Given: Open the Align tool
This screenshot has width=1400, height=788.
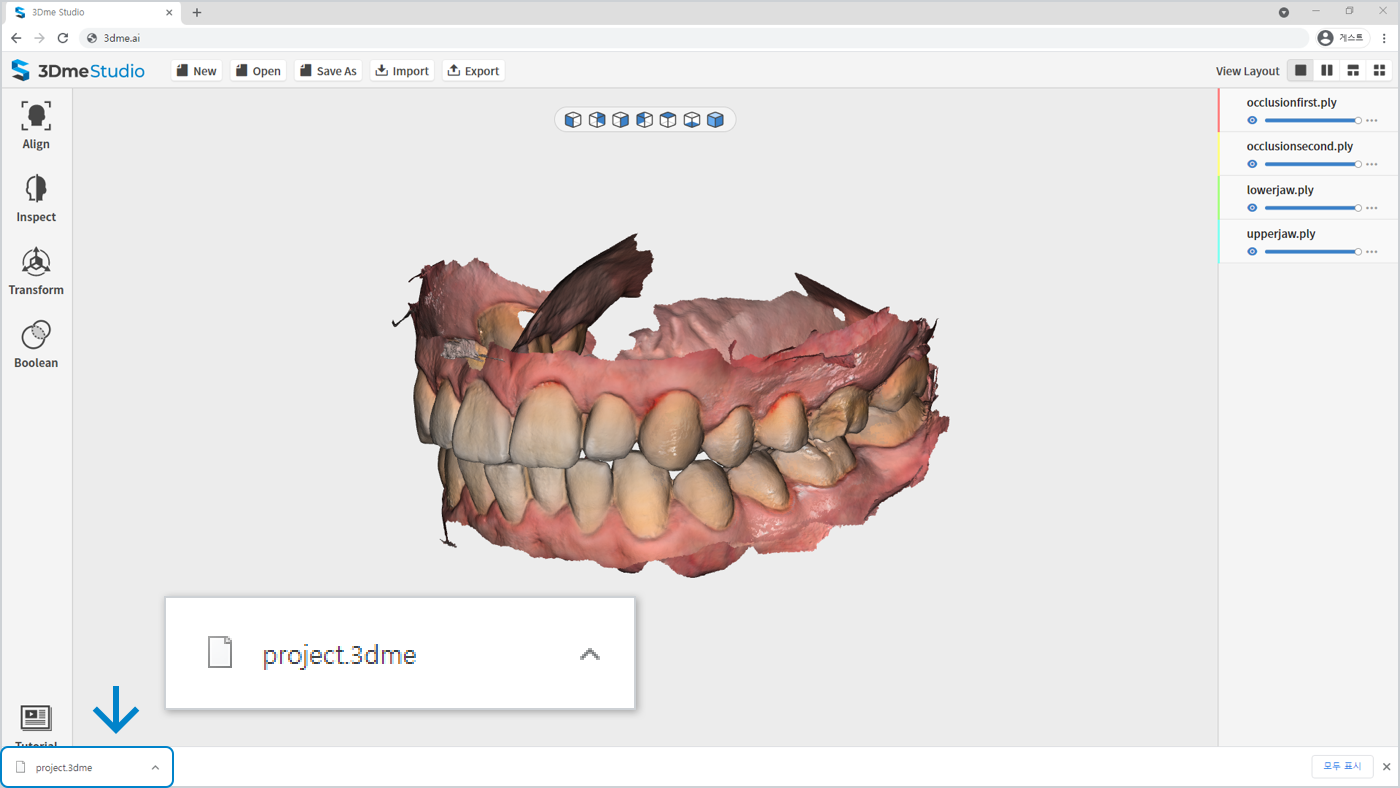Looking at the screenshot, I should pyautogui.click(x=36, y=126).
